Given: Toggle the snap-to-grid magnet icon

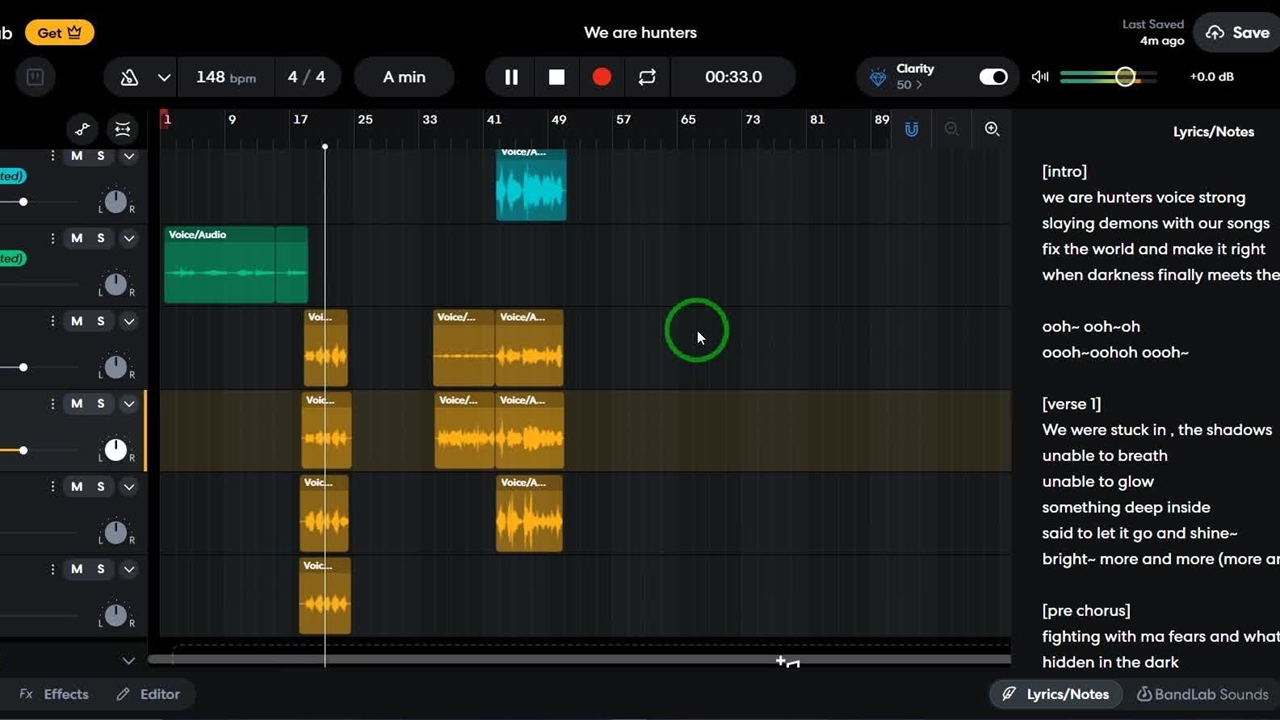Looking at the screenshot, I should coord(911,129).
